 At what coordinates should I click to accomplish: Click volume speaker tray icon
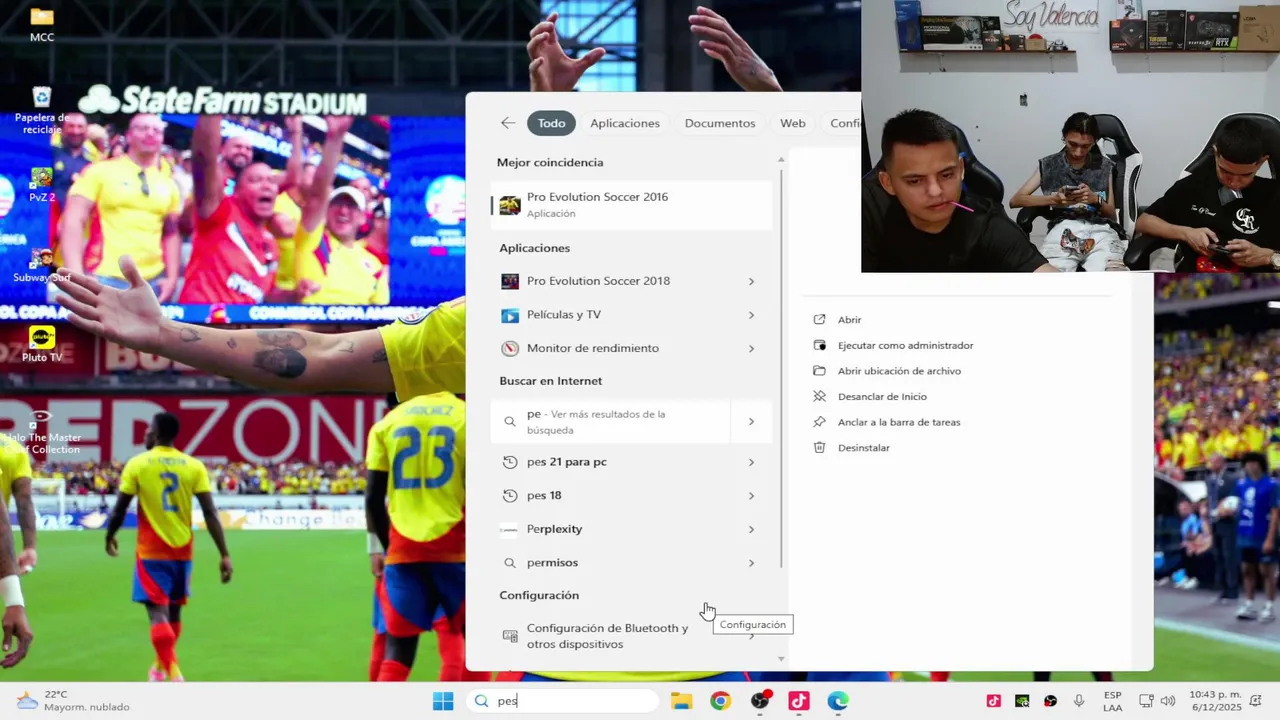1167,701
